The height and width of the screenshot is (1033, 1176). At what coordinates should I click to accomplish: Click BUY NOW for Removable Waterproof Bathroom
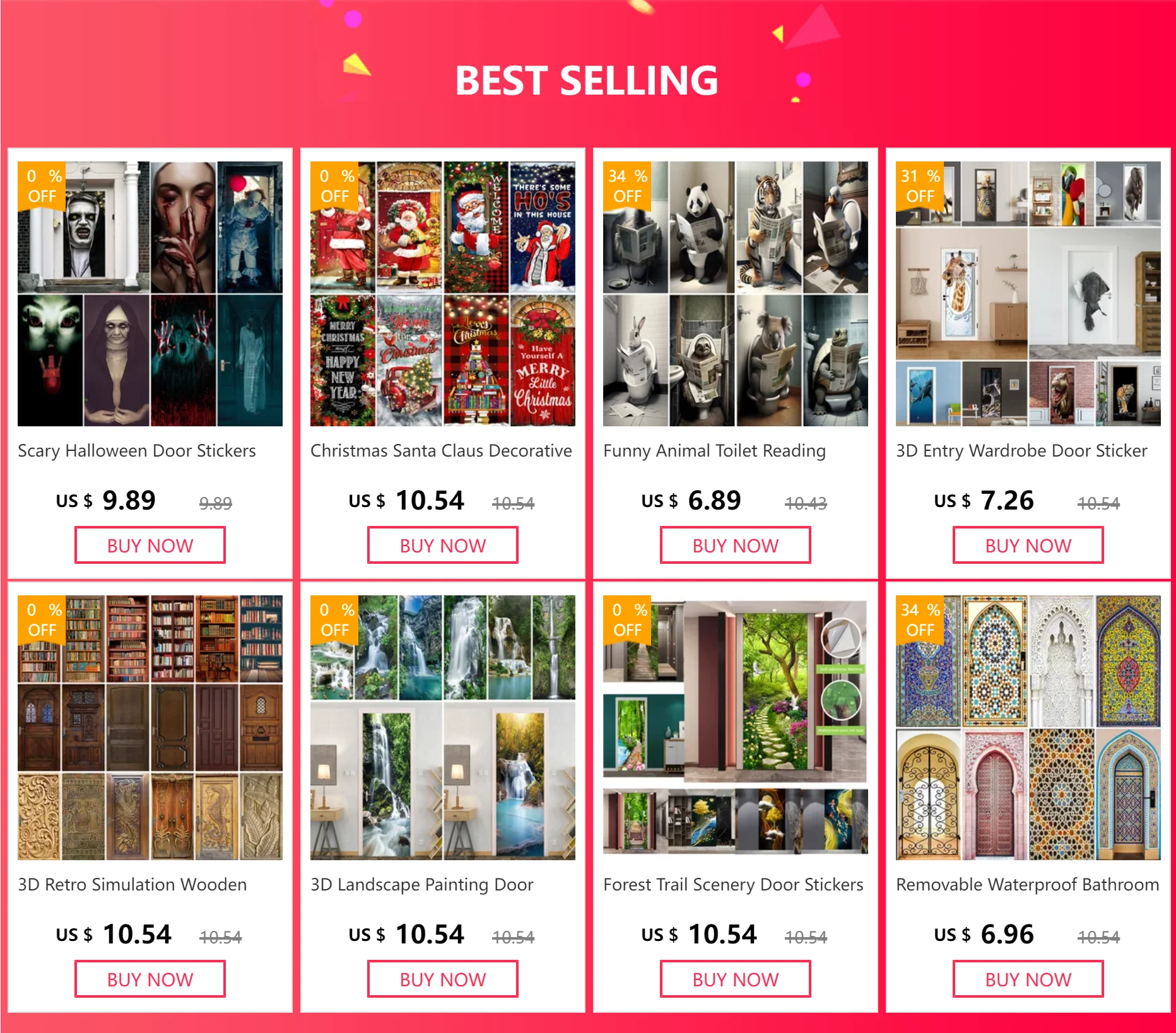click(x=1028, y=979)
